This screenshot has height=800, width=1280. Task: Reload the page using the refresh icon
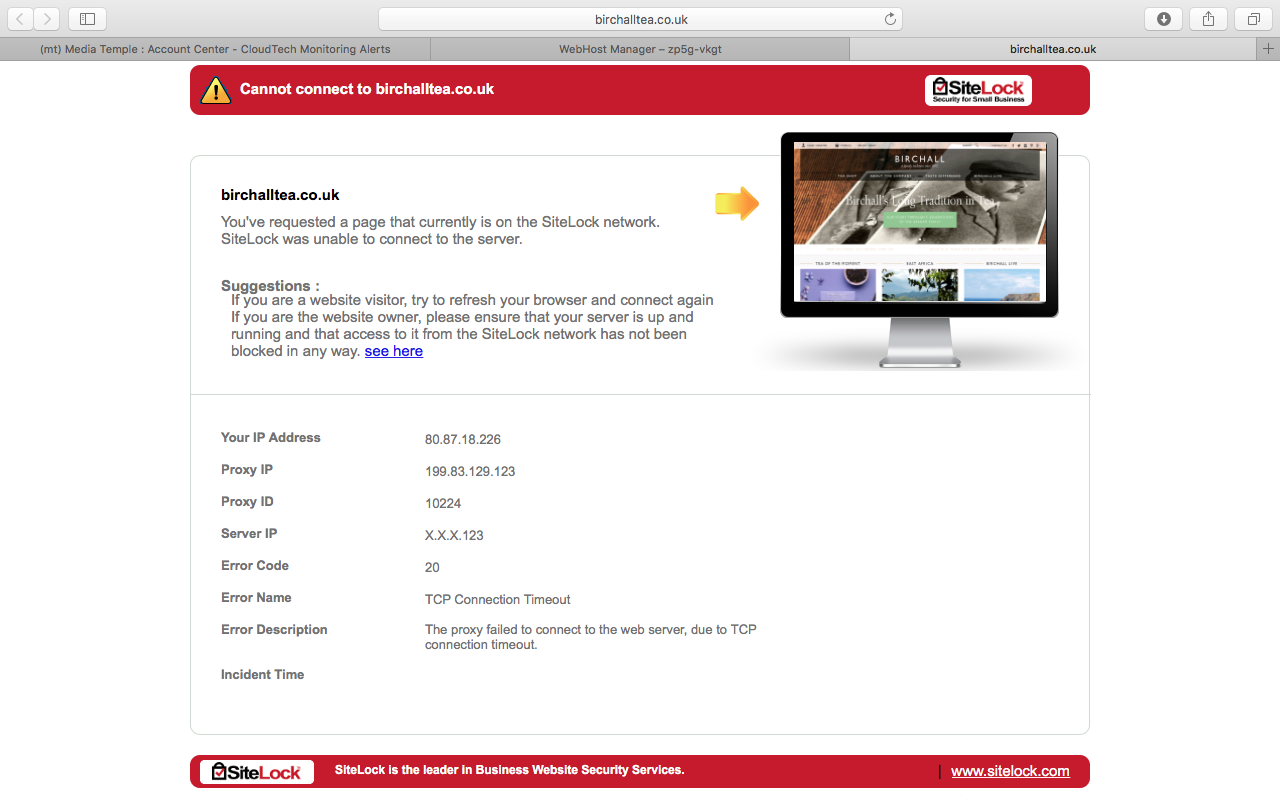pos(890,19)
